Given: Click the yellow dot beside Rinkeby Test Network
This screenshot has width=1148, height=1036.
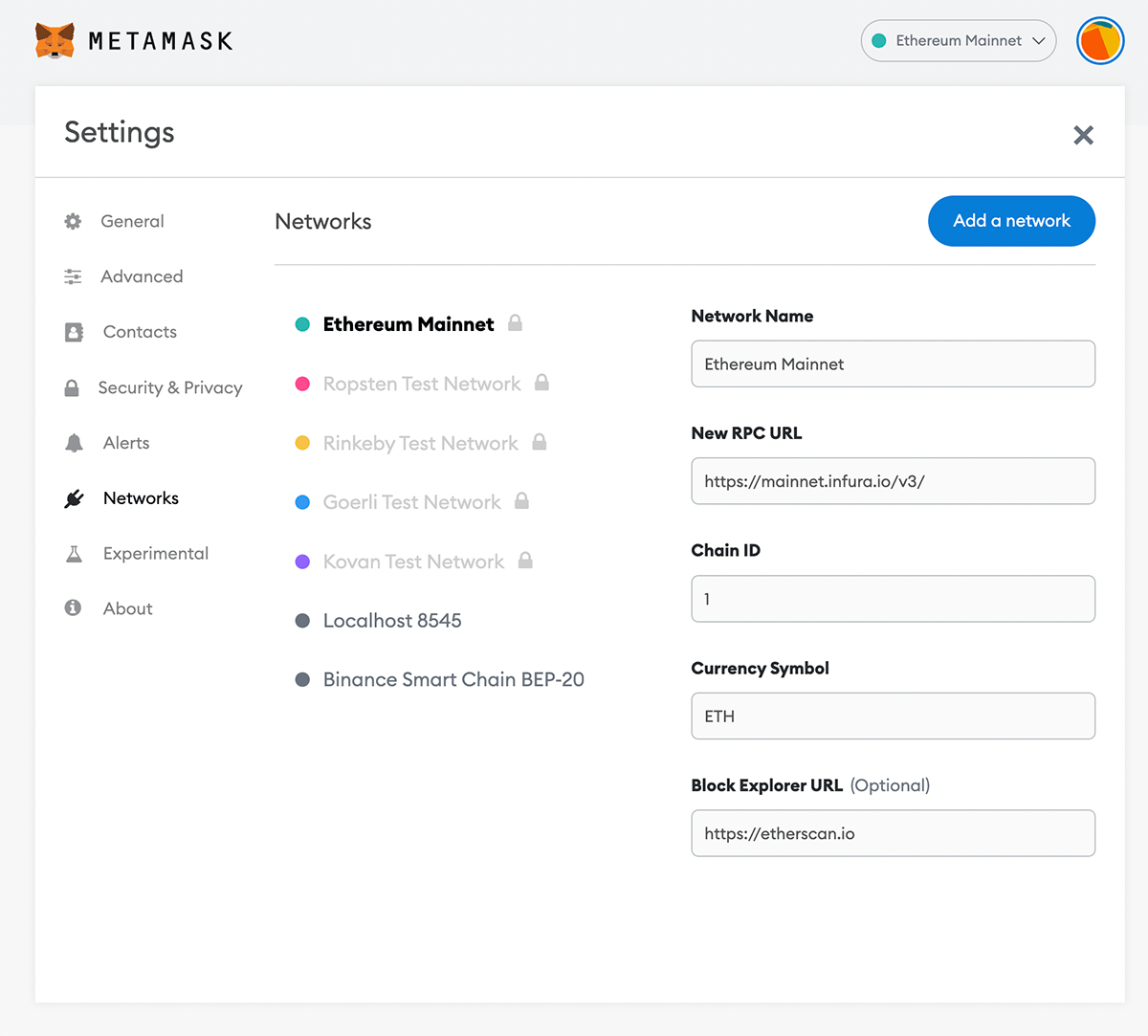Looking at the screenshot, I should click(x=302, y=443).
